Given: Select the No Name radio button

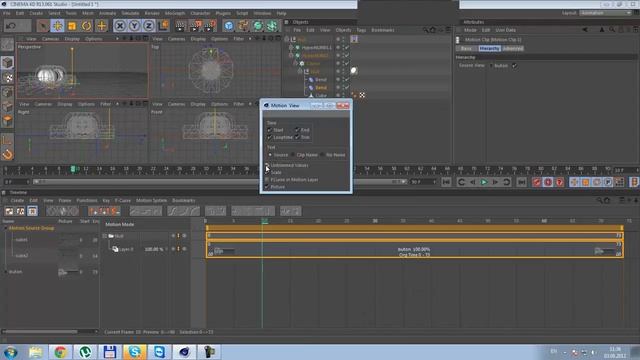Looking at the screenshot, I should click(x=322, y=155).
